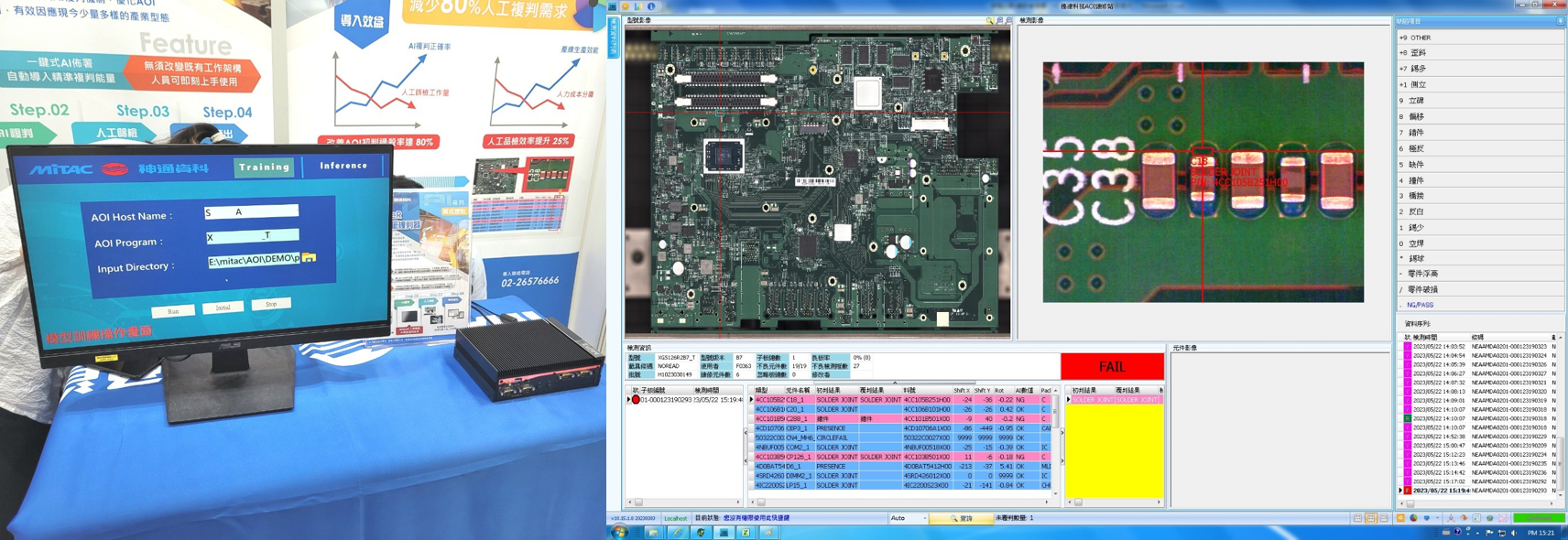Click the orange round icon in the AOI title bar

pos(626,6)
